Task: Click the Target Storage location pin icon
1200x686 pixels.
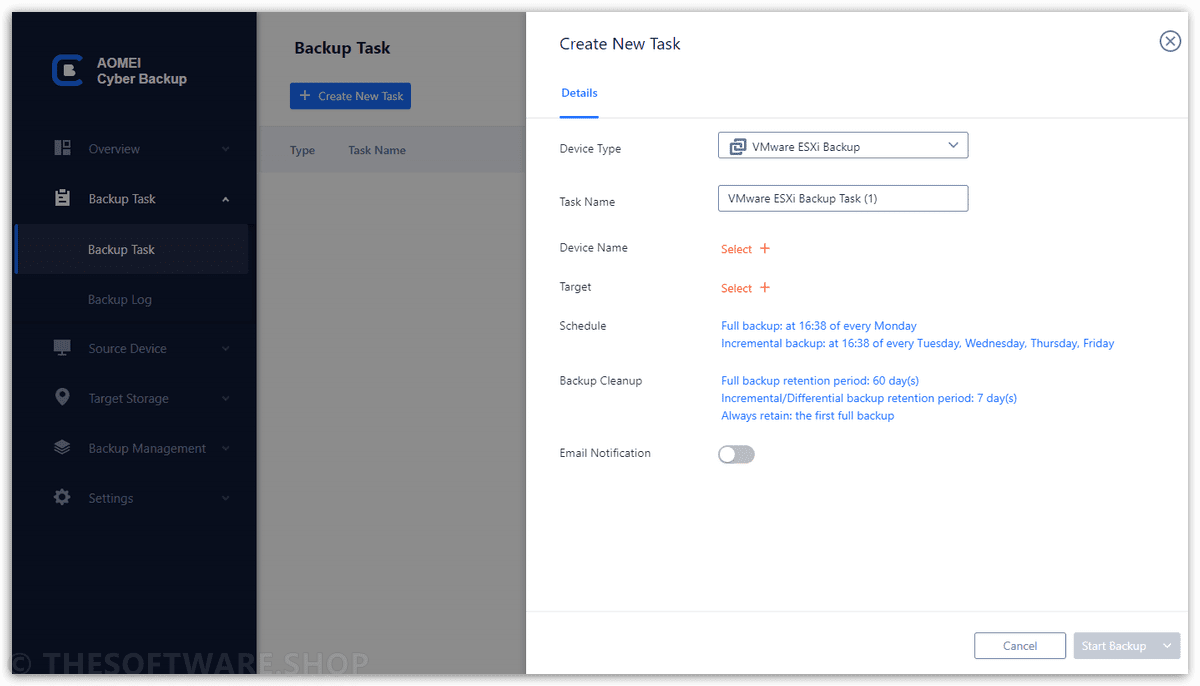Action: coord(62,397)
